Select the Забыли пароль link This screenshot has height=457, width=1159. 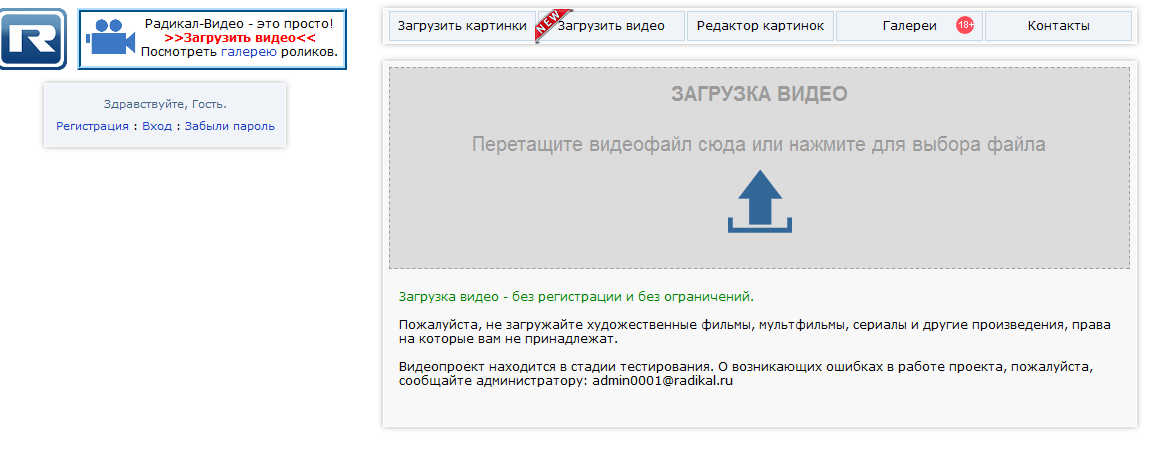[x=229, y=126]
